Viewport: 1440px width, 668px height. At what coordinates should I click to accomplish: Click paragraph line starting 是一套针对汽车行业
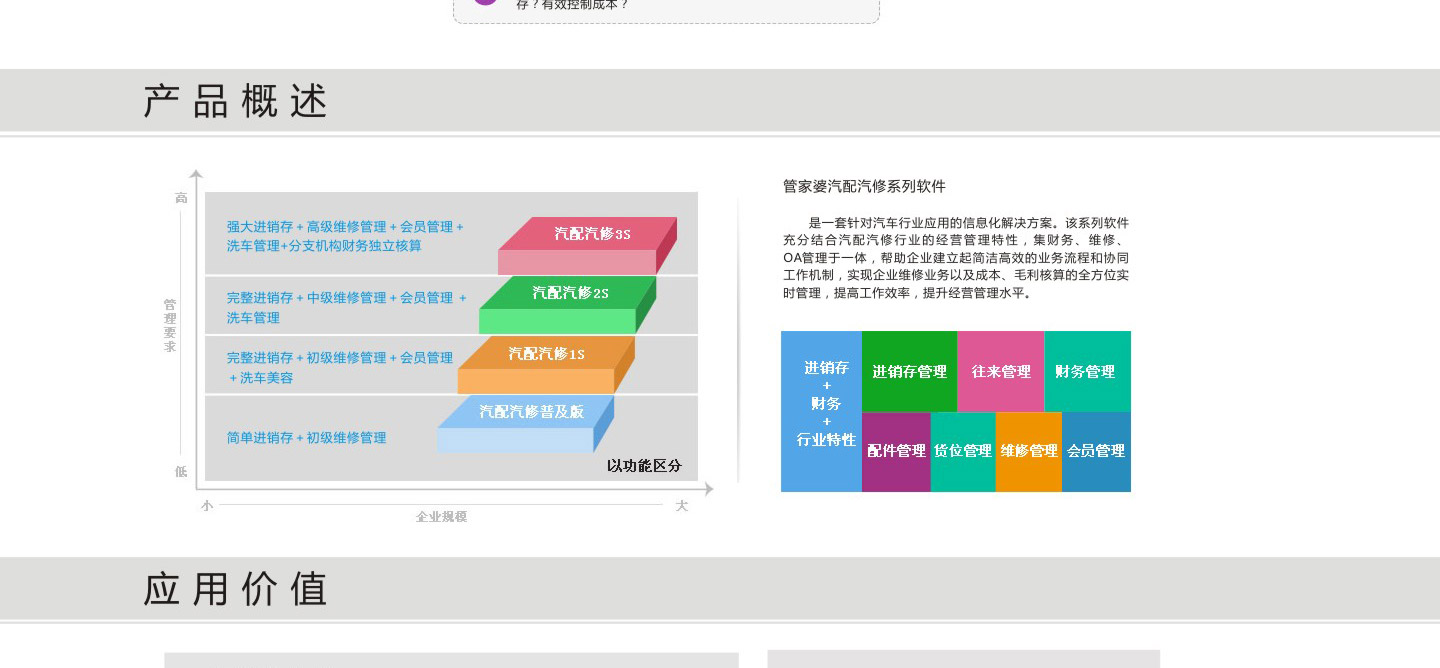coord(969,223)
